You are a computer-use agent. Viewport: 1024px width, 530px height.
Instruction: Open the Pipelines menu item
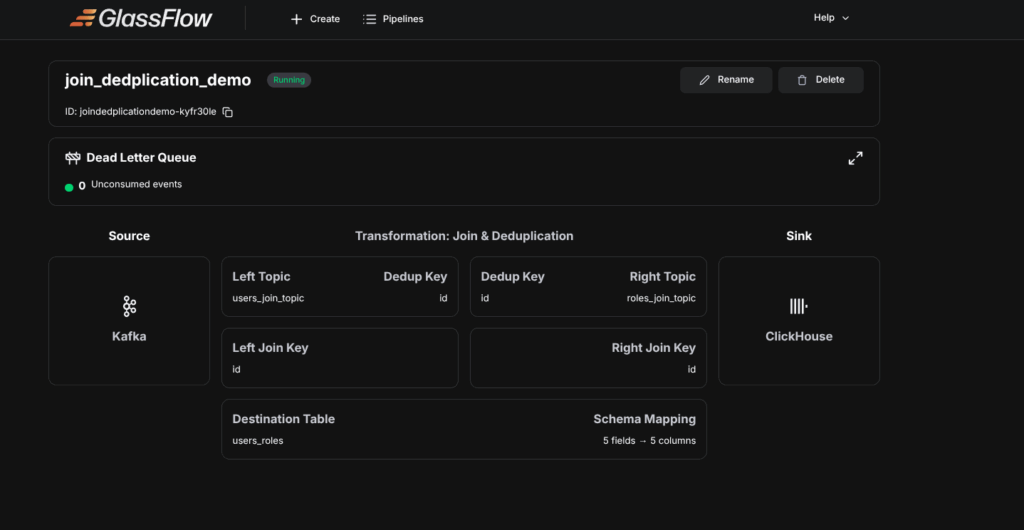393,19
